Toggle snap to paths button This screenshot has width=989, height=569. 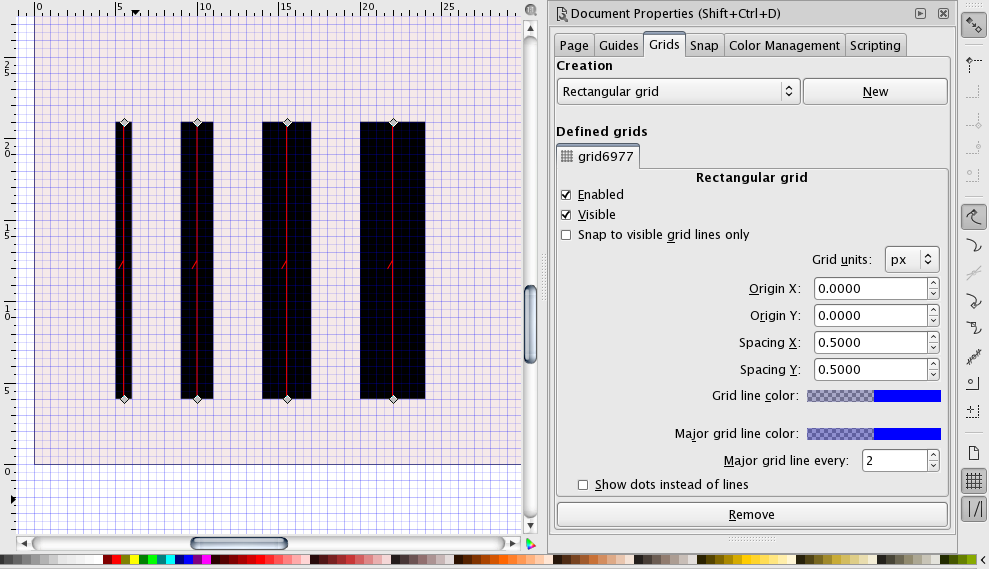point(974,245)
